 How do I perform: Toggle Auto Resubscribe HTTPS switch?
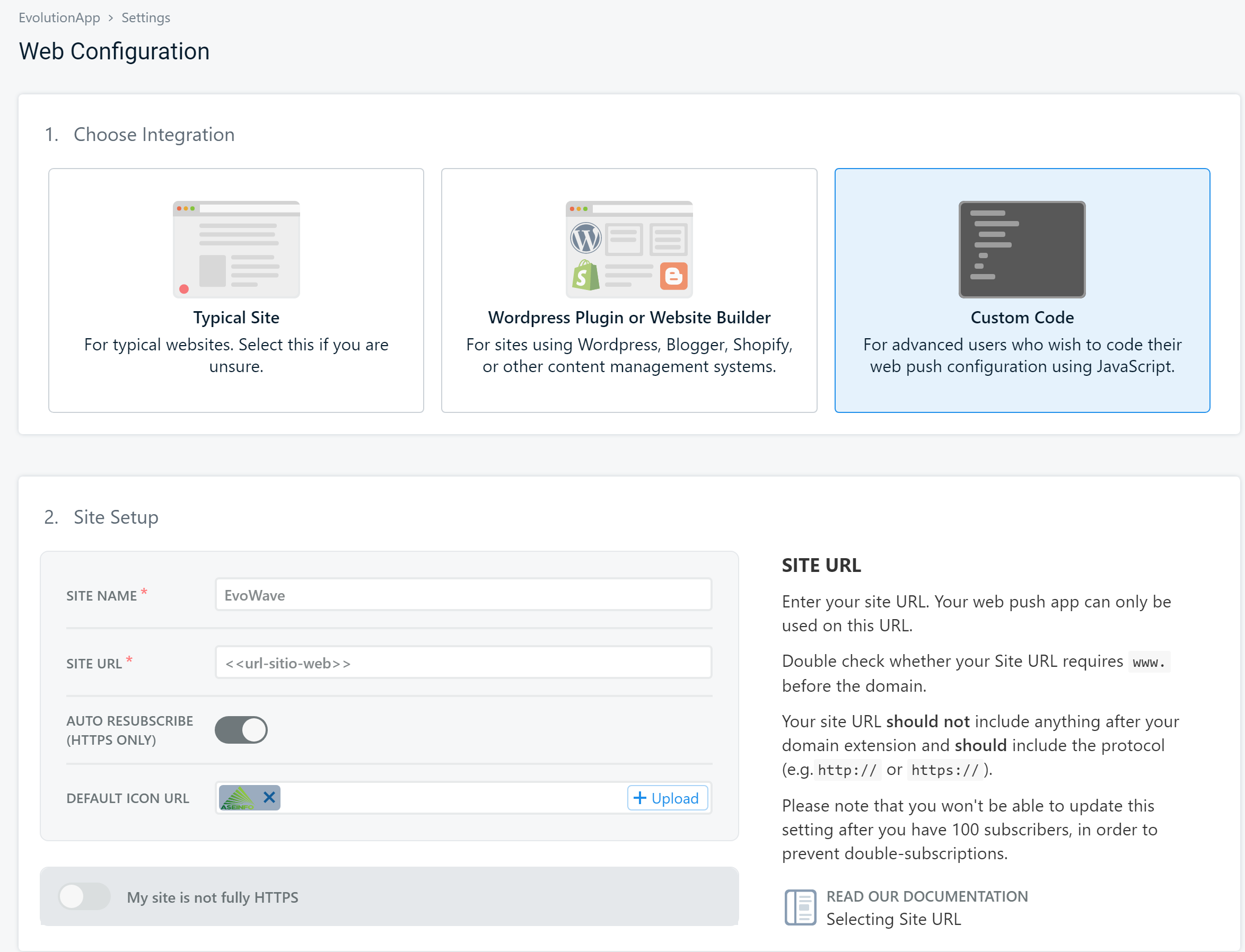241,729
